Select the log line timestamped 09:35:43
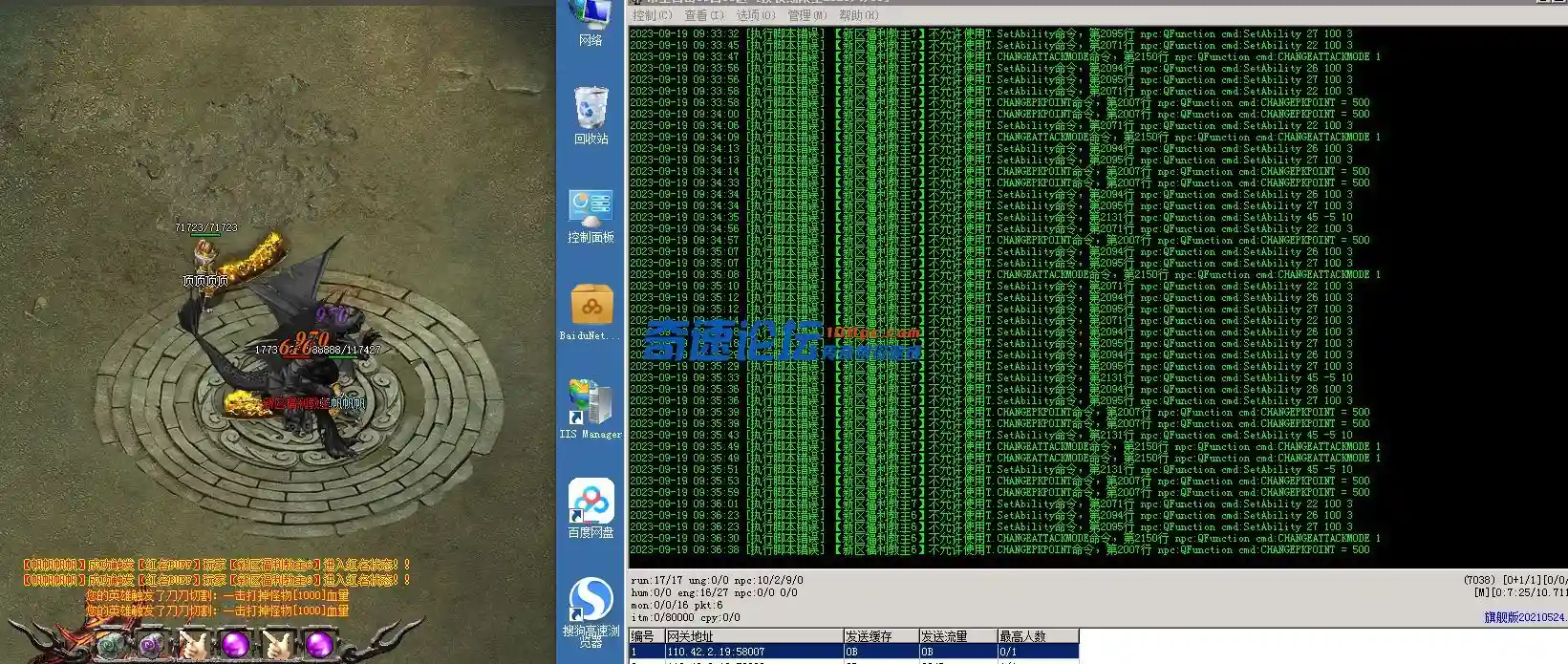This screenshot has height=664, width=1568. coord(991,435)
